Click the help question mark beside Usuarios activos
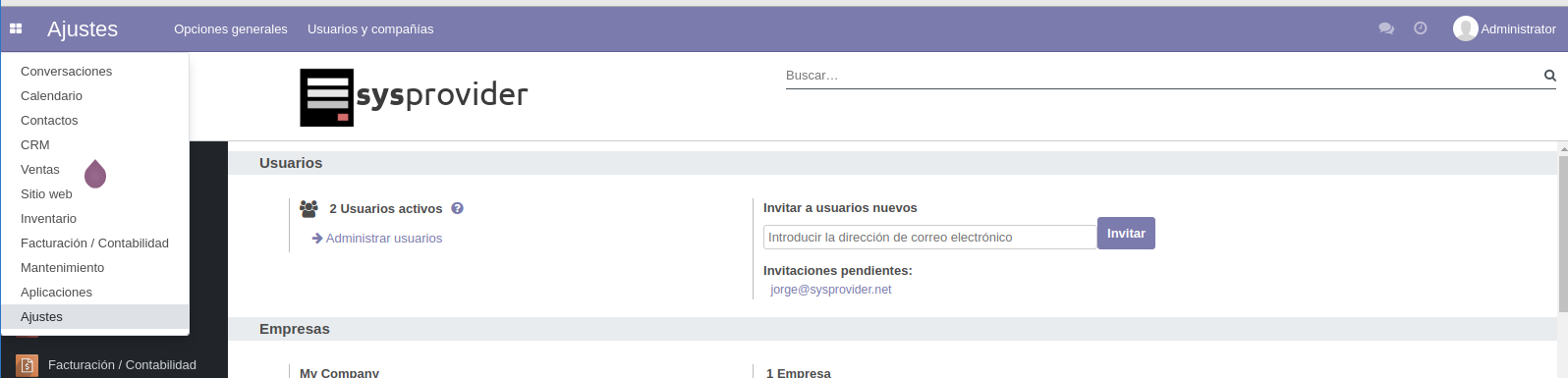Screen dimensions: 1568x378 458,208
